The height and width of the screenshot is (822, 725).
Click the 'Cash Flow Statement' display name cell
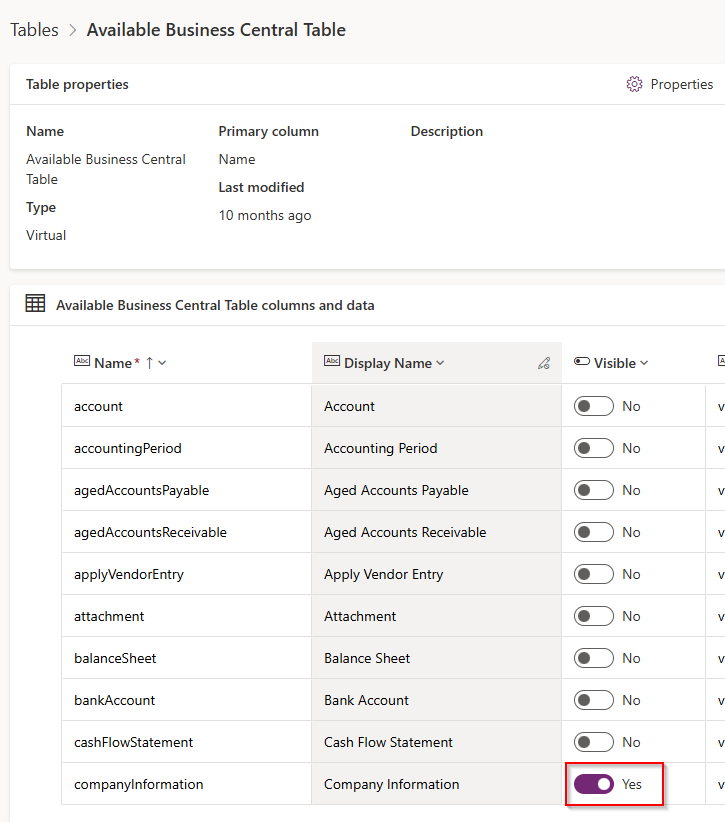437,742
